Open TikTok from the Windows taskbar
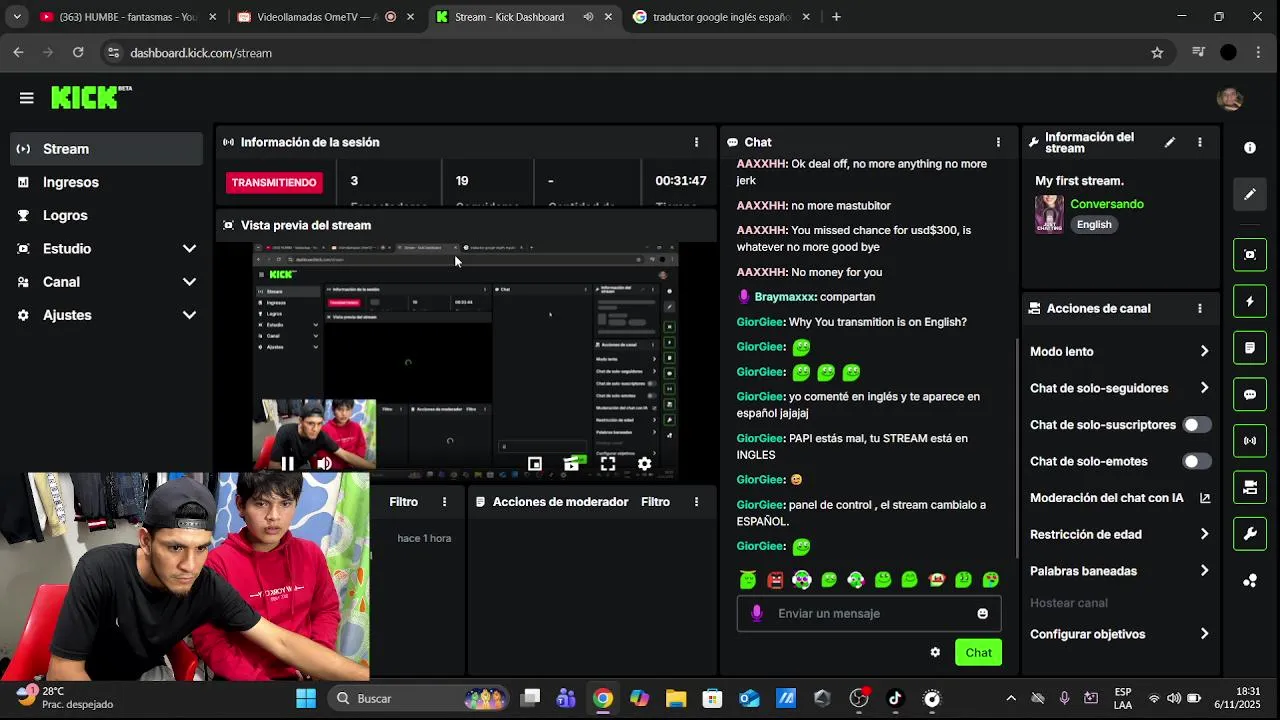This screenshot has height=720, width=1280. click(895, 698)
